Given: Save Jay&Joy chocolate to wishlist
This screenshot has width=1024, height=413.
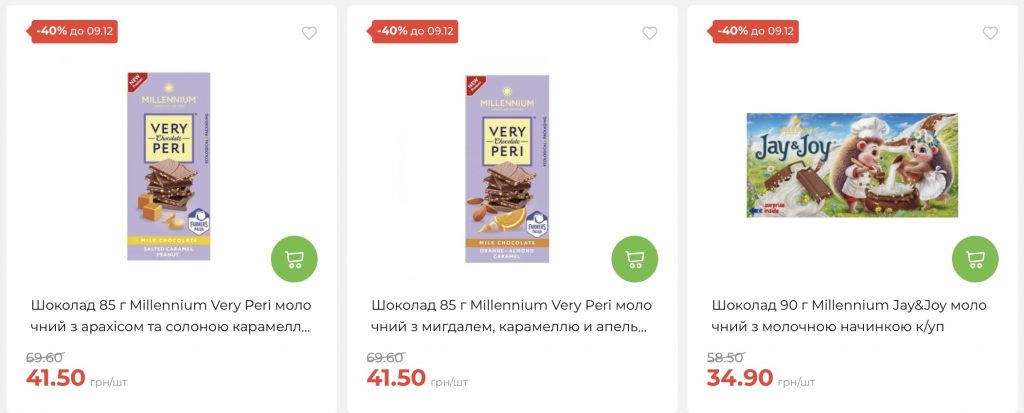Looking at the screenshot, I should (x=990, y=33).
